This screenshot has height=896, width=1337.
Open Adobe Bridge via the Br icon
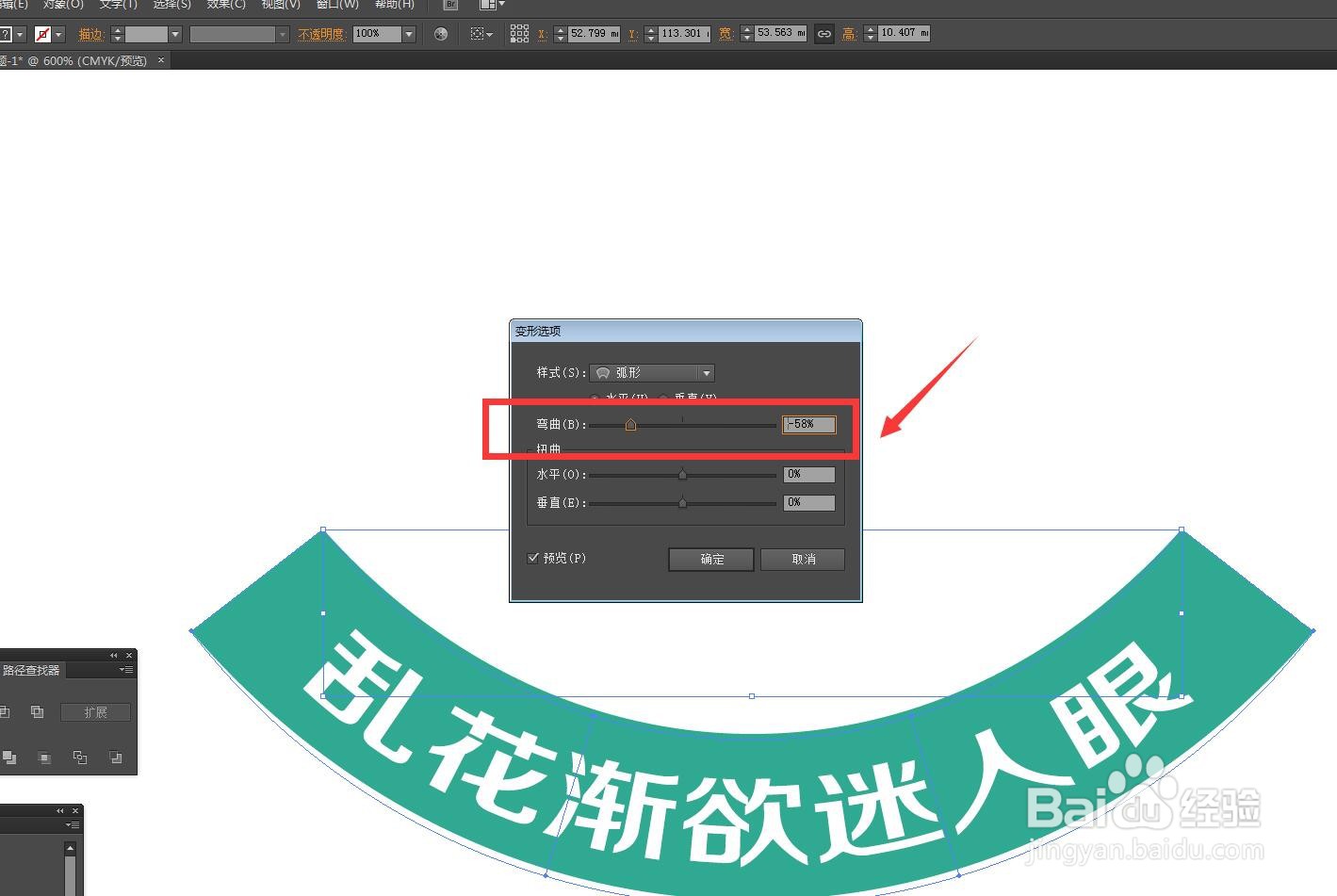450,5
